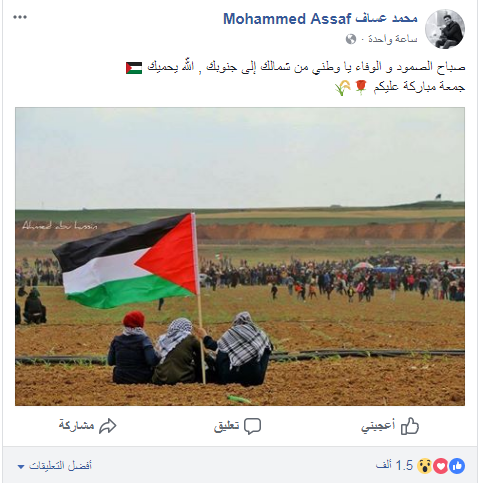The width and height of the screenshot is (482, 483).
Task: Click the red rose emoji in post
Action: pyautogui.click(x=360, y=87)
